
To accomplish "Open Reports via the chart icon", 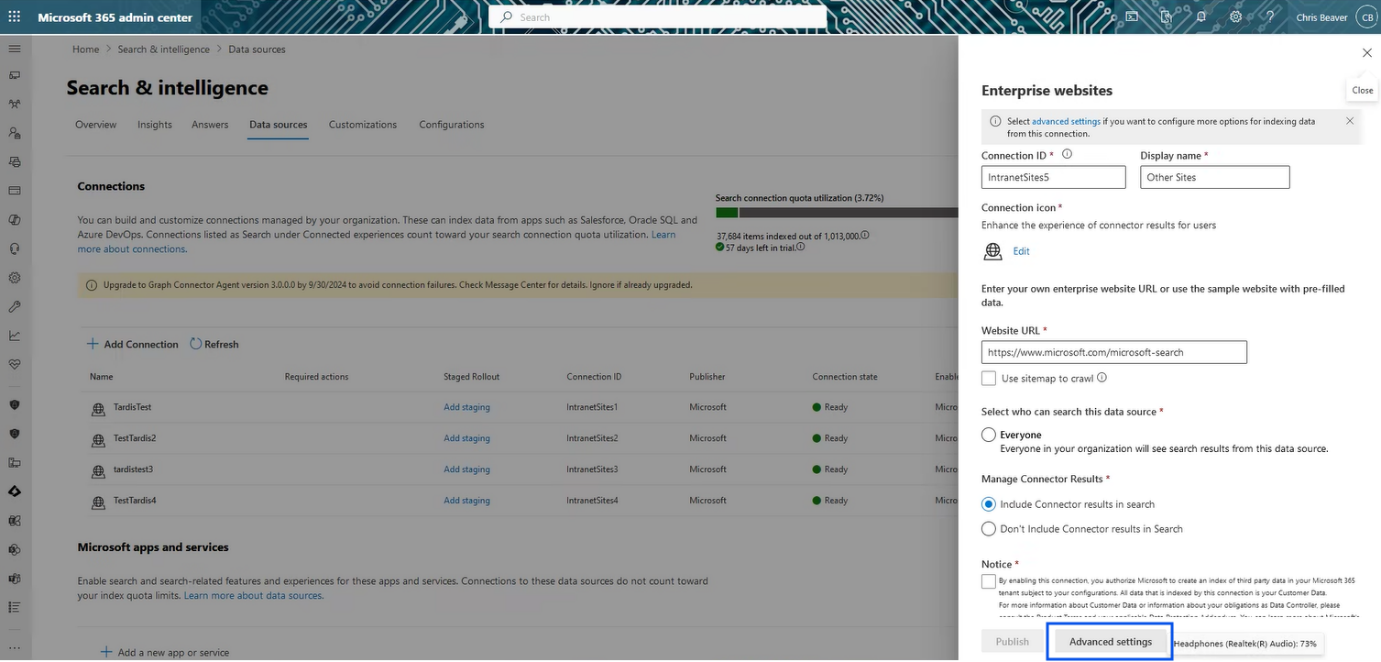I will coord(14,335).
